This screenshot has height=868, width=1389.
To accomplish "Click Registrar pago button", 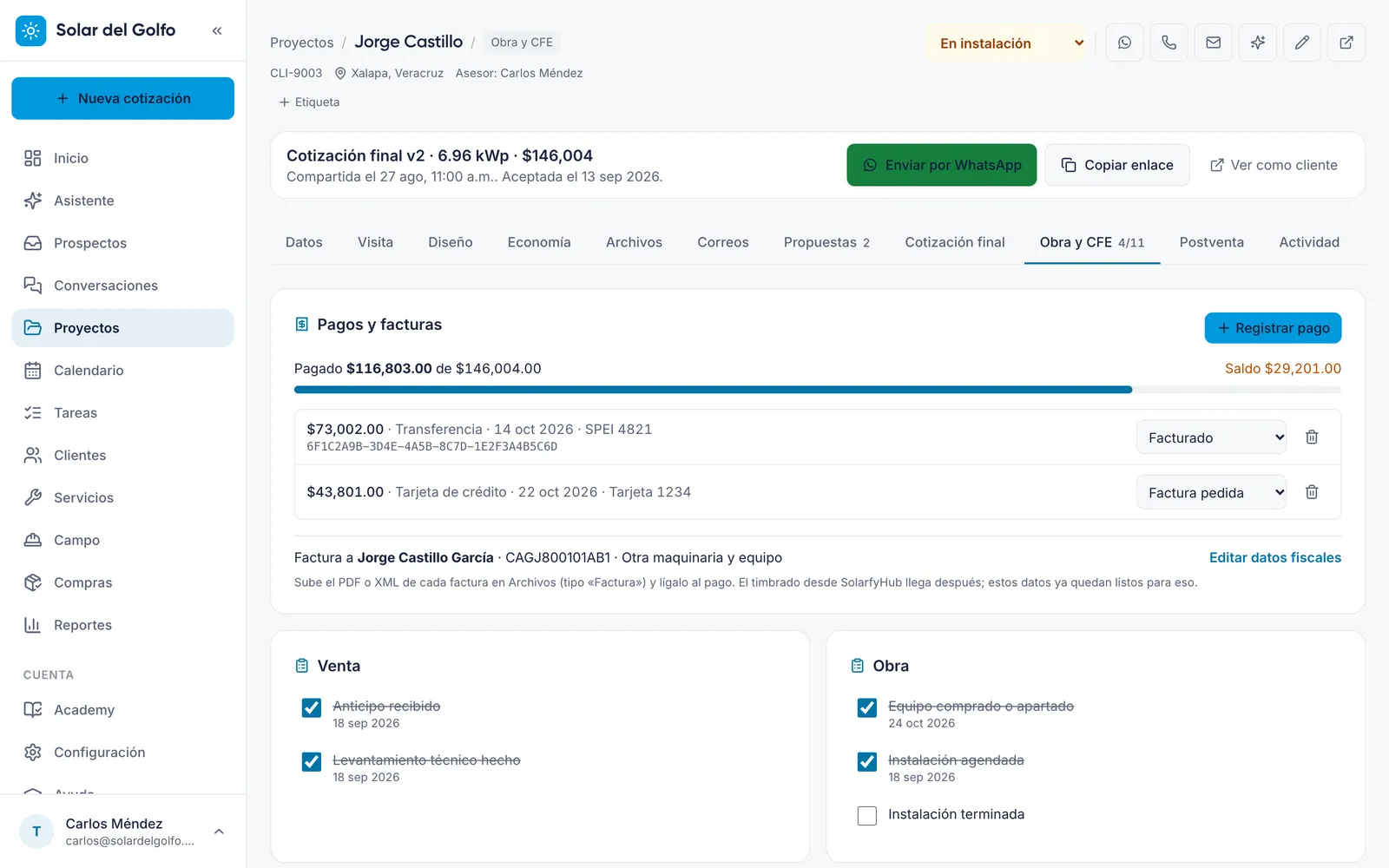I will pyautogui.click(x=1273, y=328).
